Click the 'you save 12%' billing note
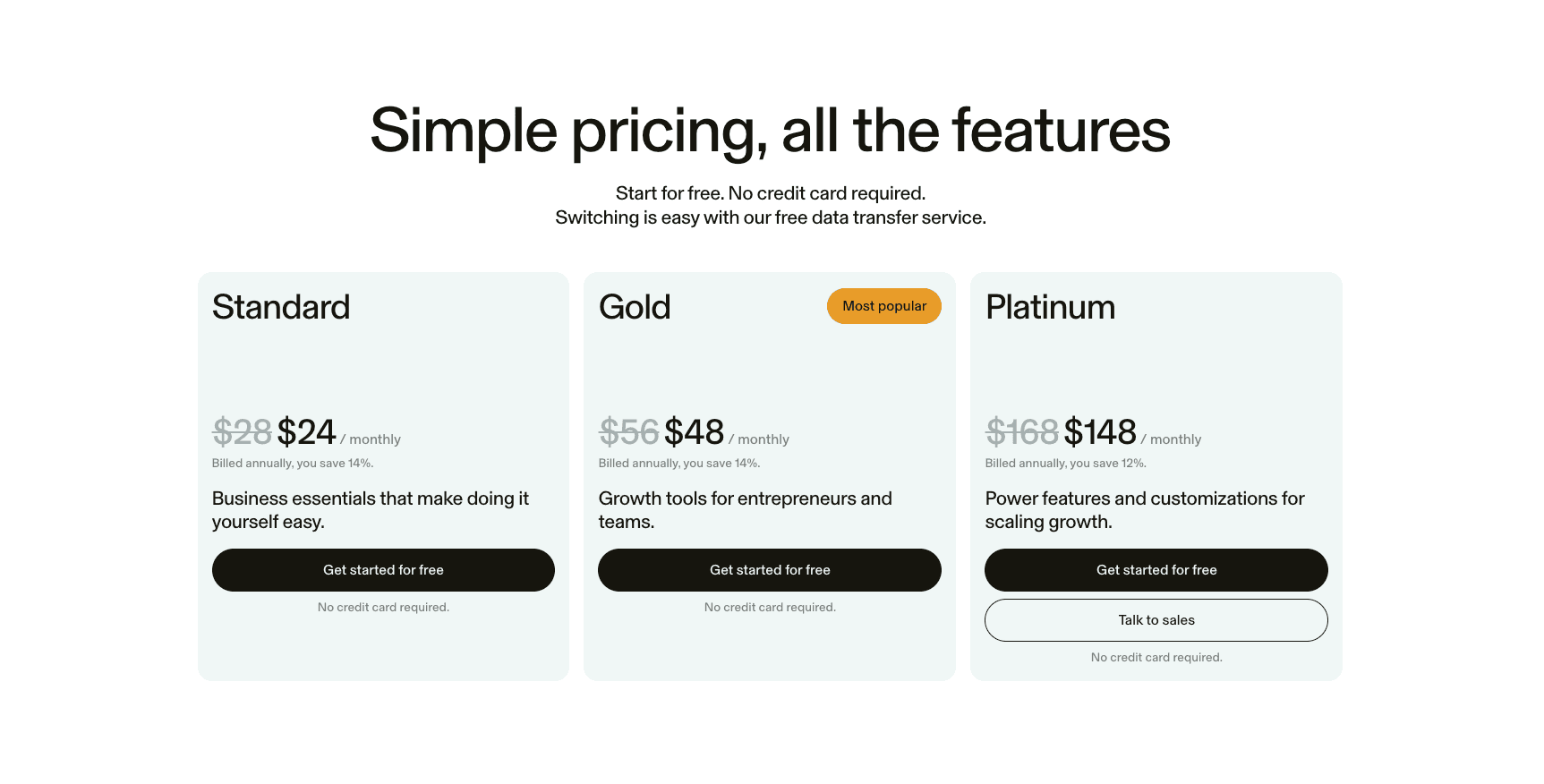 tap(1065, 464)
